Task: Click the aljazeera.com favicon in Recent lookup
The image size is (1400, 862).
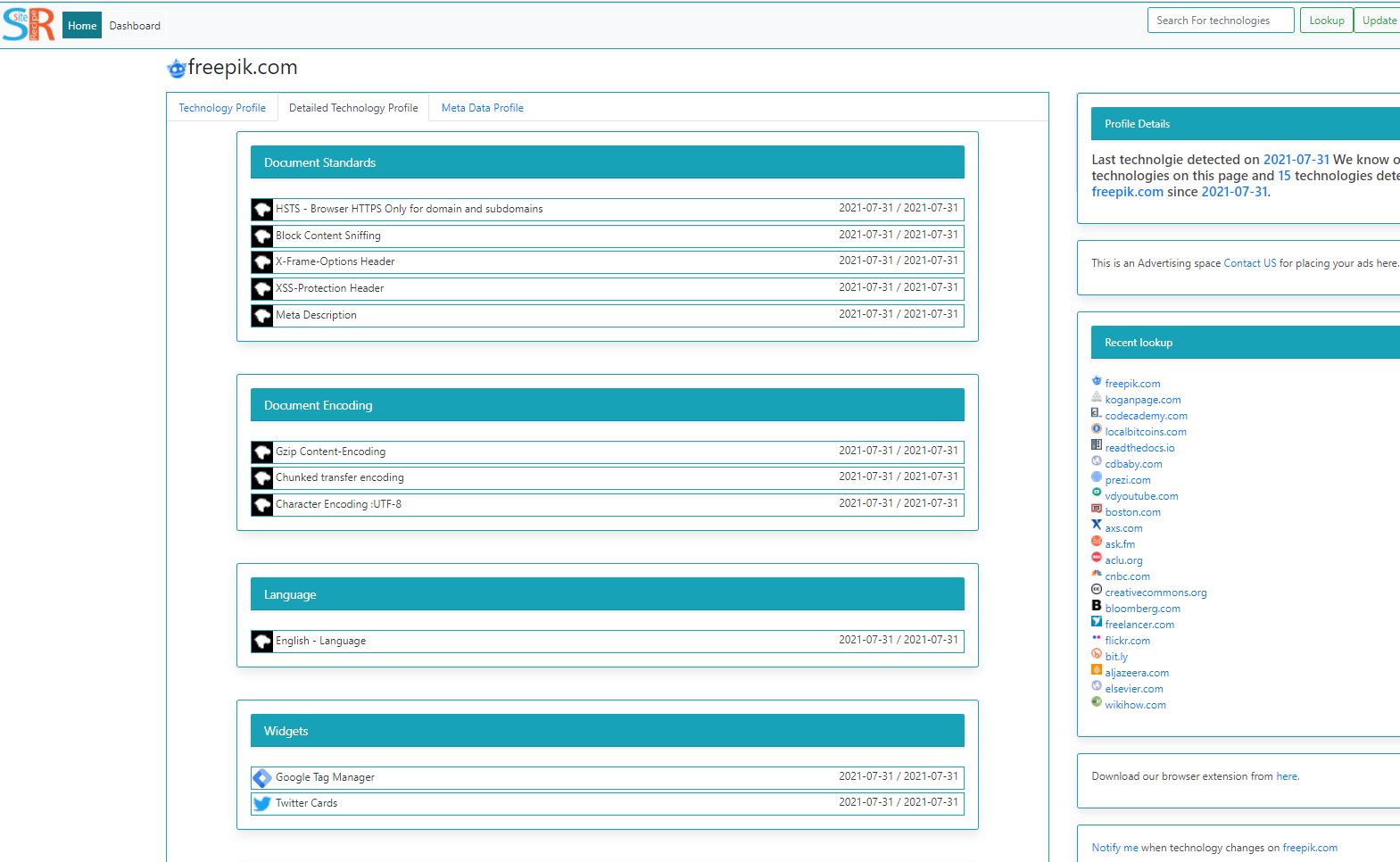Action: (1097, 670)
